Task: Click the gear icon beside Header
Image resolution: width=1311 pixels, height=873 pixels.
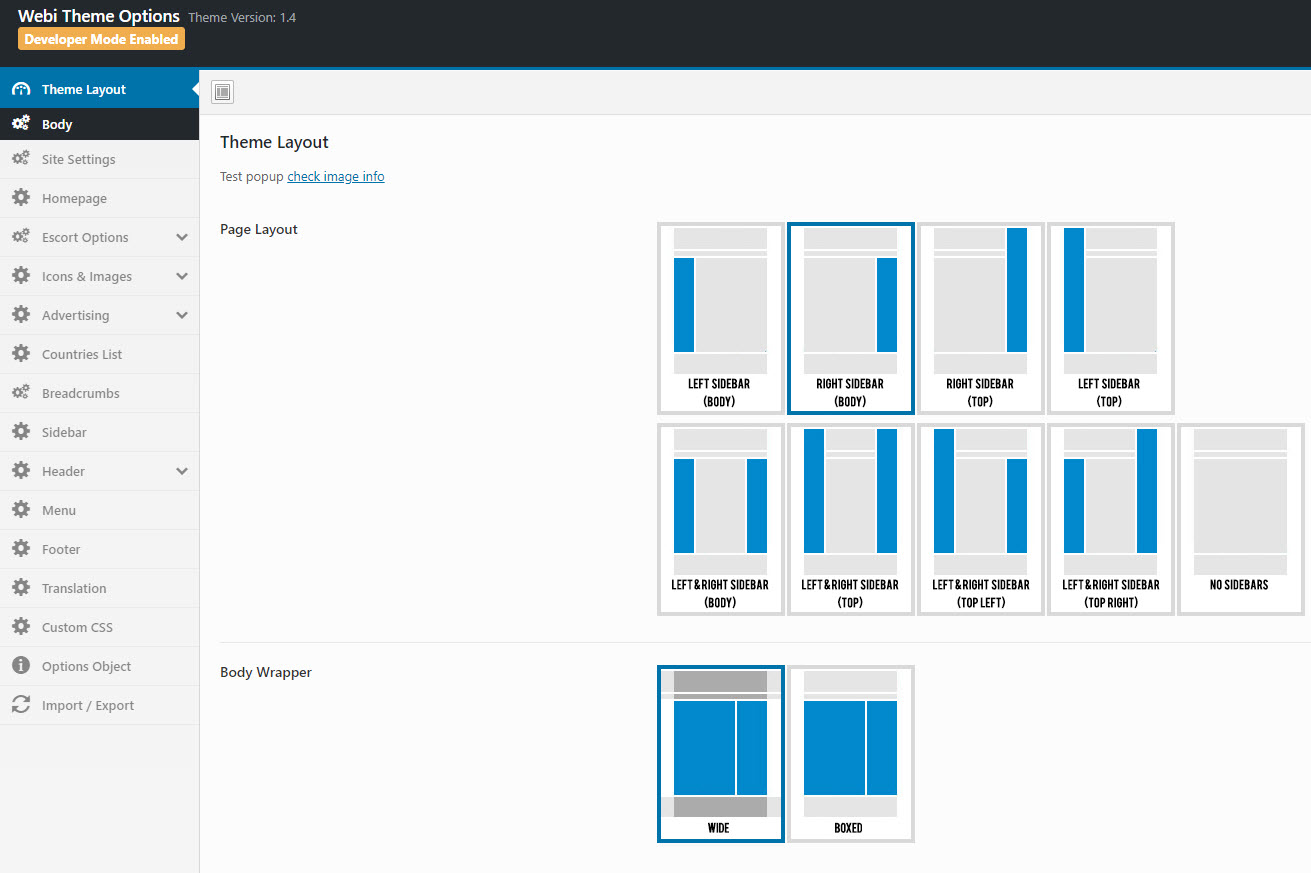Action: 21,471
